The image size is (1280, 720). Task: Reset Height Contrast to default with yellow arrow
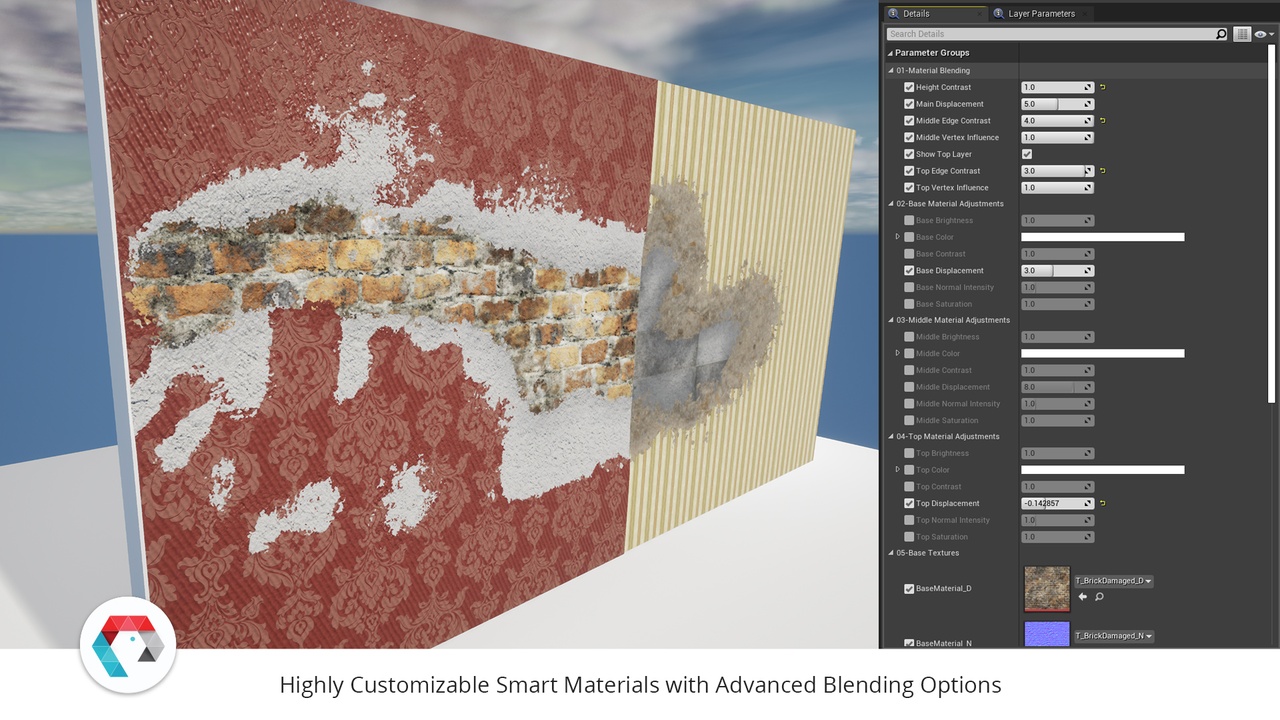(x=1103, y=87)
